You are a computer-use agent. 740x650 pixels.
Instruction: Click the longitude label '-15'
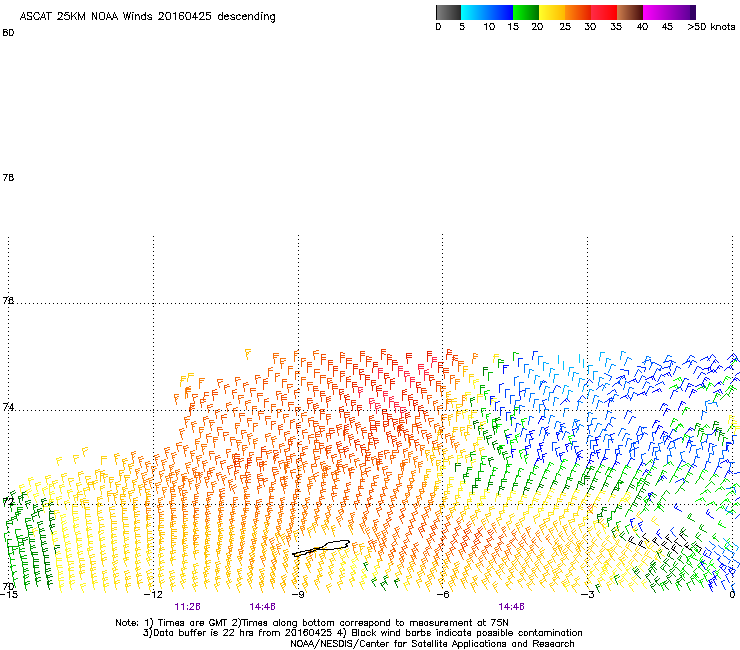pyautogui.click(x=9, y=594)
